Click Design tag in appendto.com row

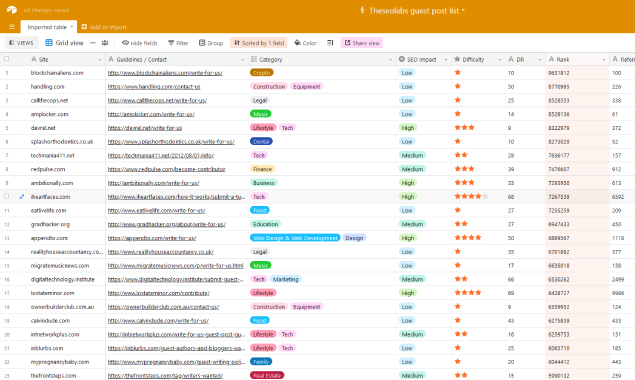tap(354, 238)
